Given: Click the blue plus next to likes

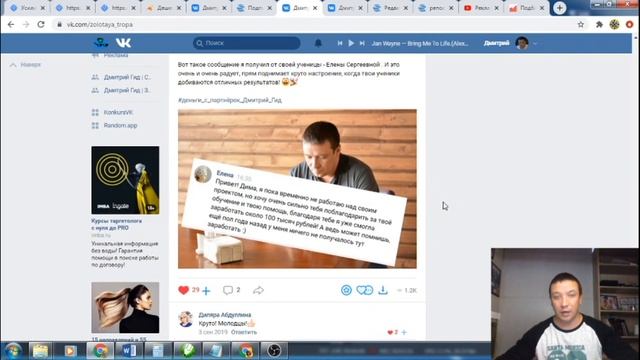Looking at the screenshot, I should click(206, 291).
